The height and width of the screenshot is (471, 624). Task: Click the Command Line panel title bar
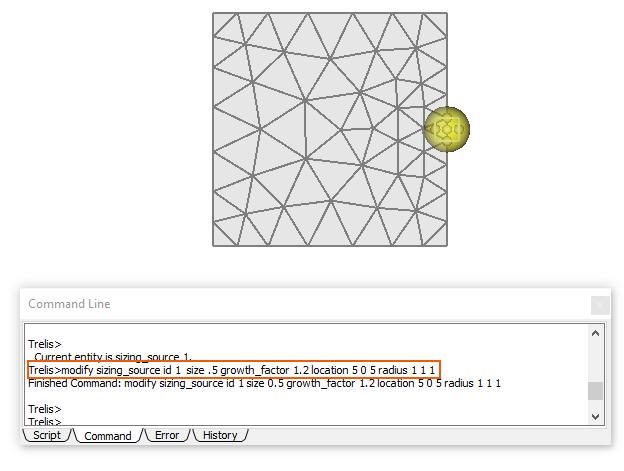pyautogui.click(x=300, y=304)
